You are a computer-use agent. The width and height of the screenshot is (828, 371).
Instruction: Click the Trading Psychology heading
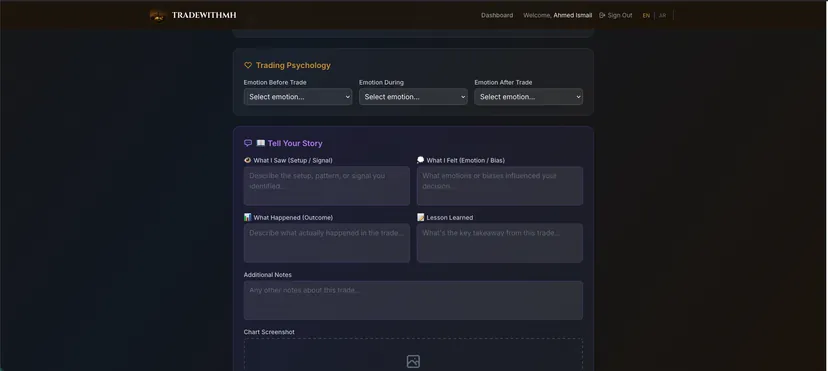pos(293,65)
